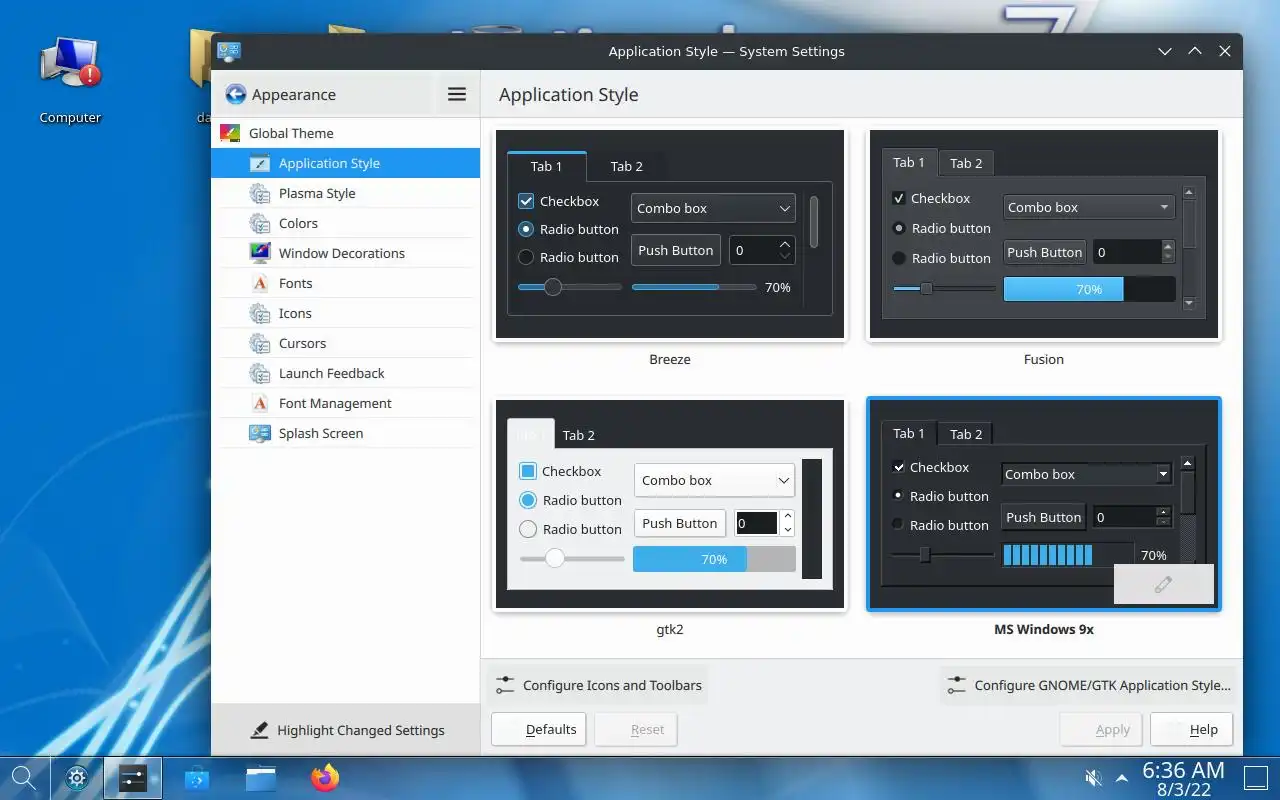Switch to Tab 2 in the Fusion preview

point(966,163)
